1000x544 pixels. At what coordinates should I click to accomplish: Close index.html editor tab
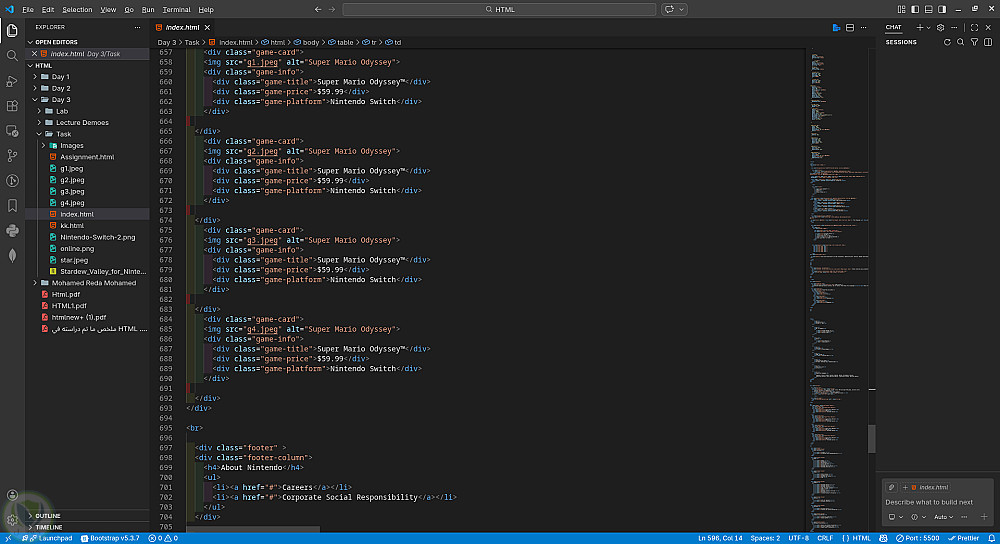tap(207, 27)
